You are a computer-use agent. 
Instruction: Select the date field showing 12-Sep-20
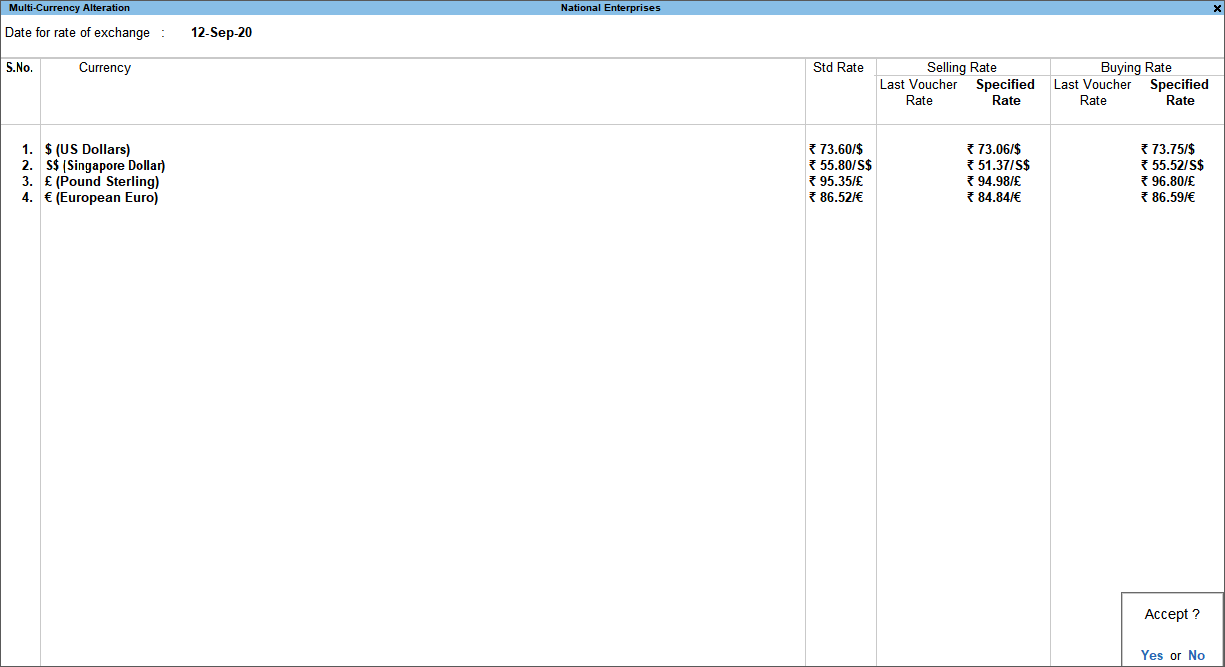221,32
